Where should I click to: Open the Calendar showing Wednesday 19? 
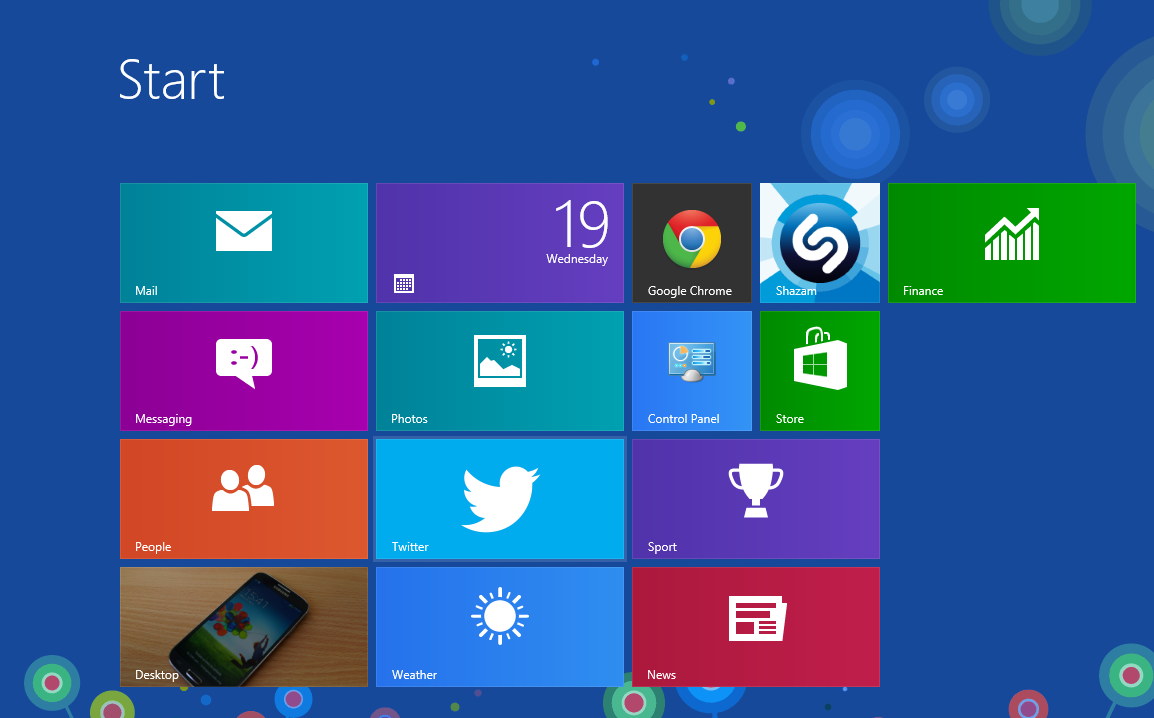tap(500, 243)
